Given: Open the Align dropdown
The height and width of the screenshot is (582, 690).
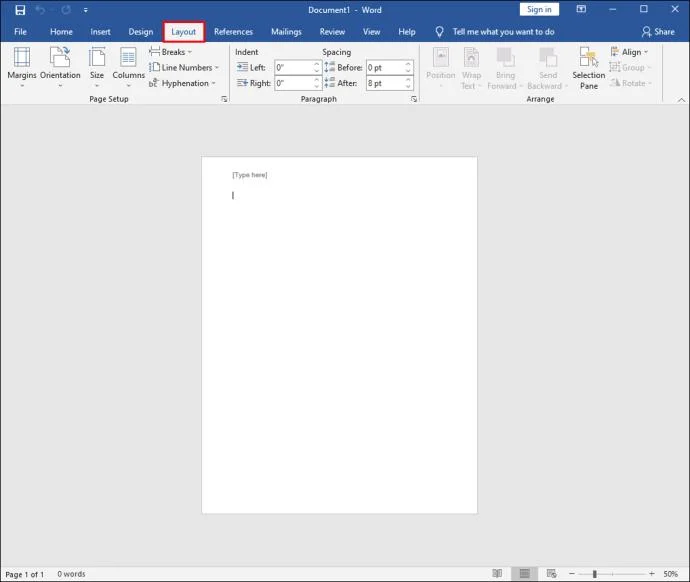Looking at the screenshot, I should coord(629,52).
